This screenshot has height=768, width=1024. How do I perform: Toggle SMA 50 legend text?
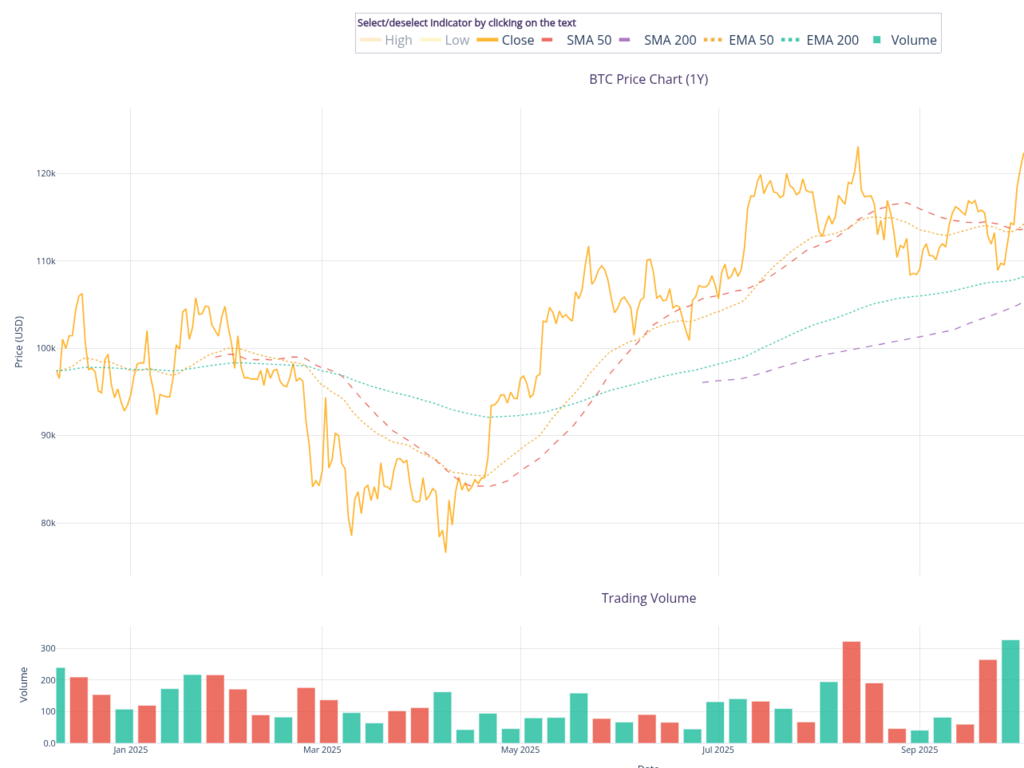tap(588, 40)
